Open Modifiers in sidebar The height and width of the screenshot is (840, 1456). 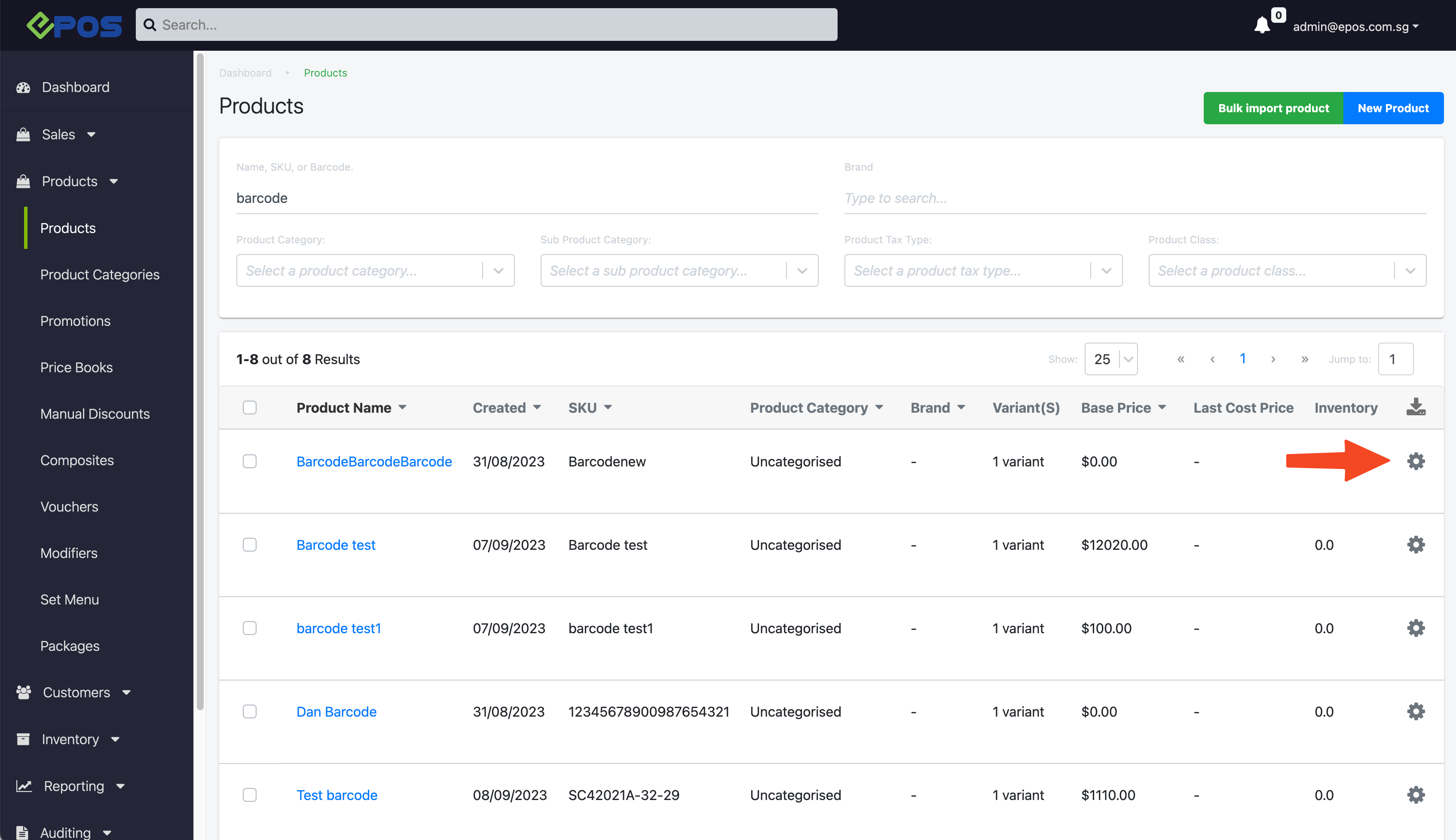(69, 553)
